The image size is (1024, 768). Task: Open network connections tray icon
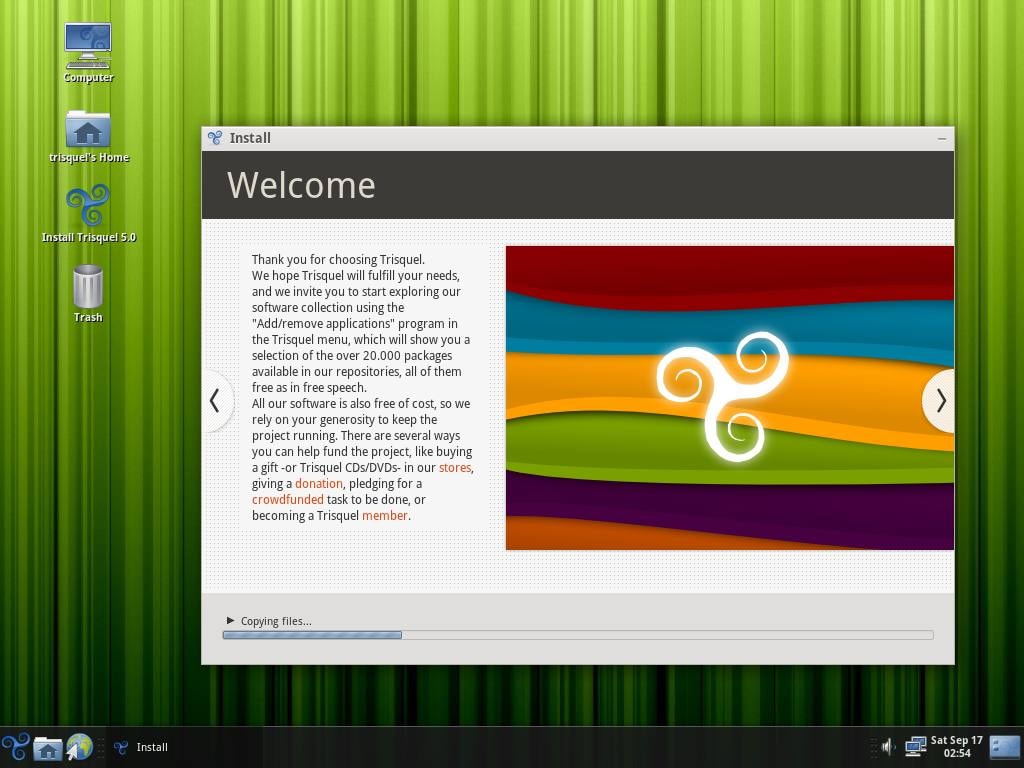click(915, 746)
